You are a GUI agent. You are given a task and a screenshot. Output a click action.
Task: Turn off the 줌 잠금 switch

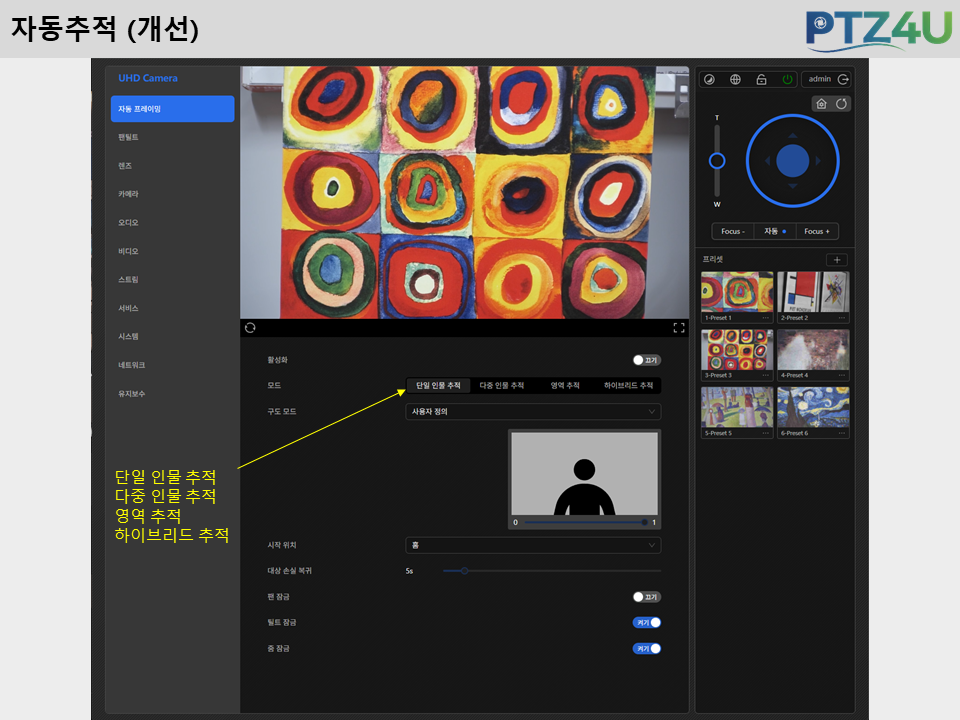point(647,648)
